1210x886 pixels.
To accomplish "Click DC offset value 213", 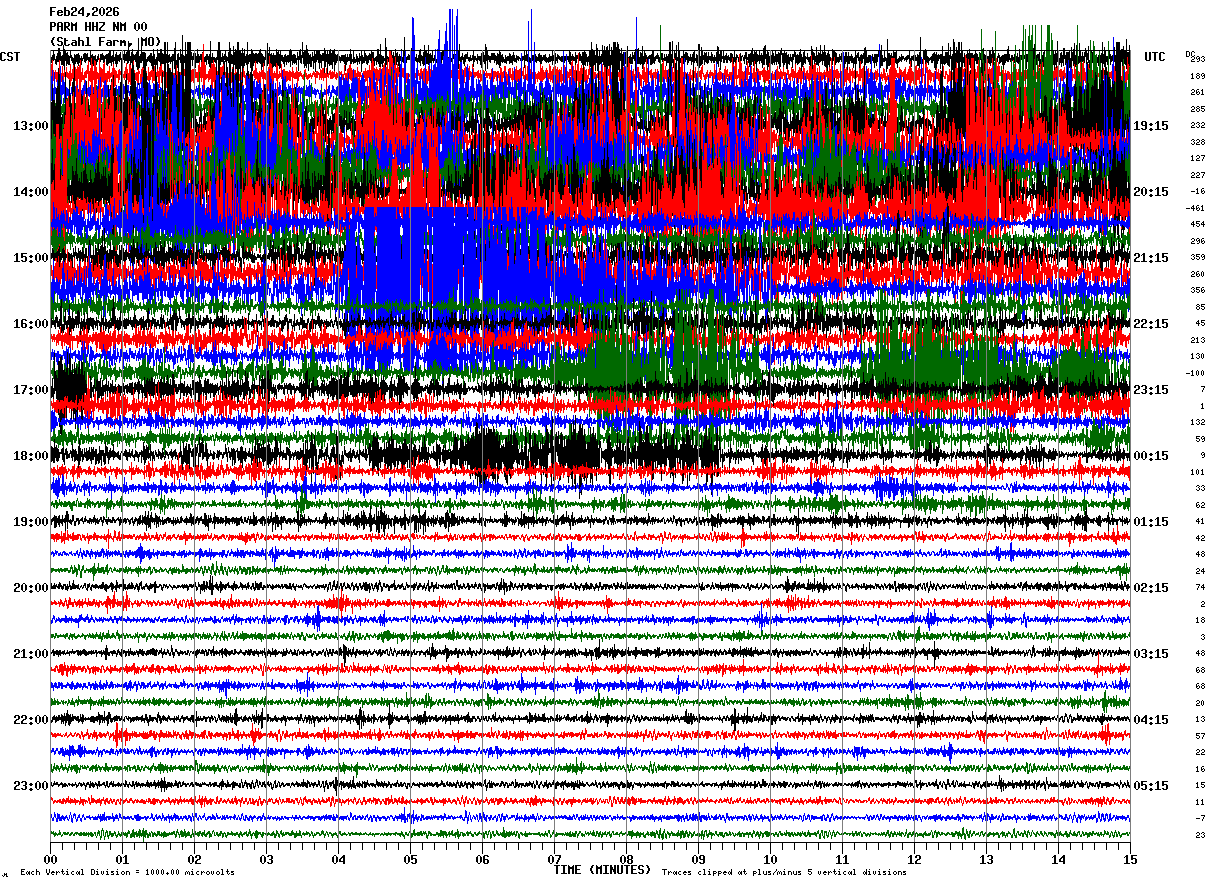I will pos(1197,340).
